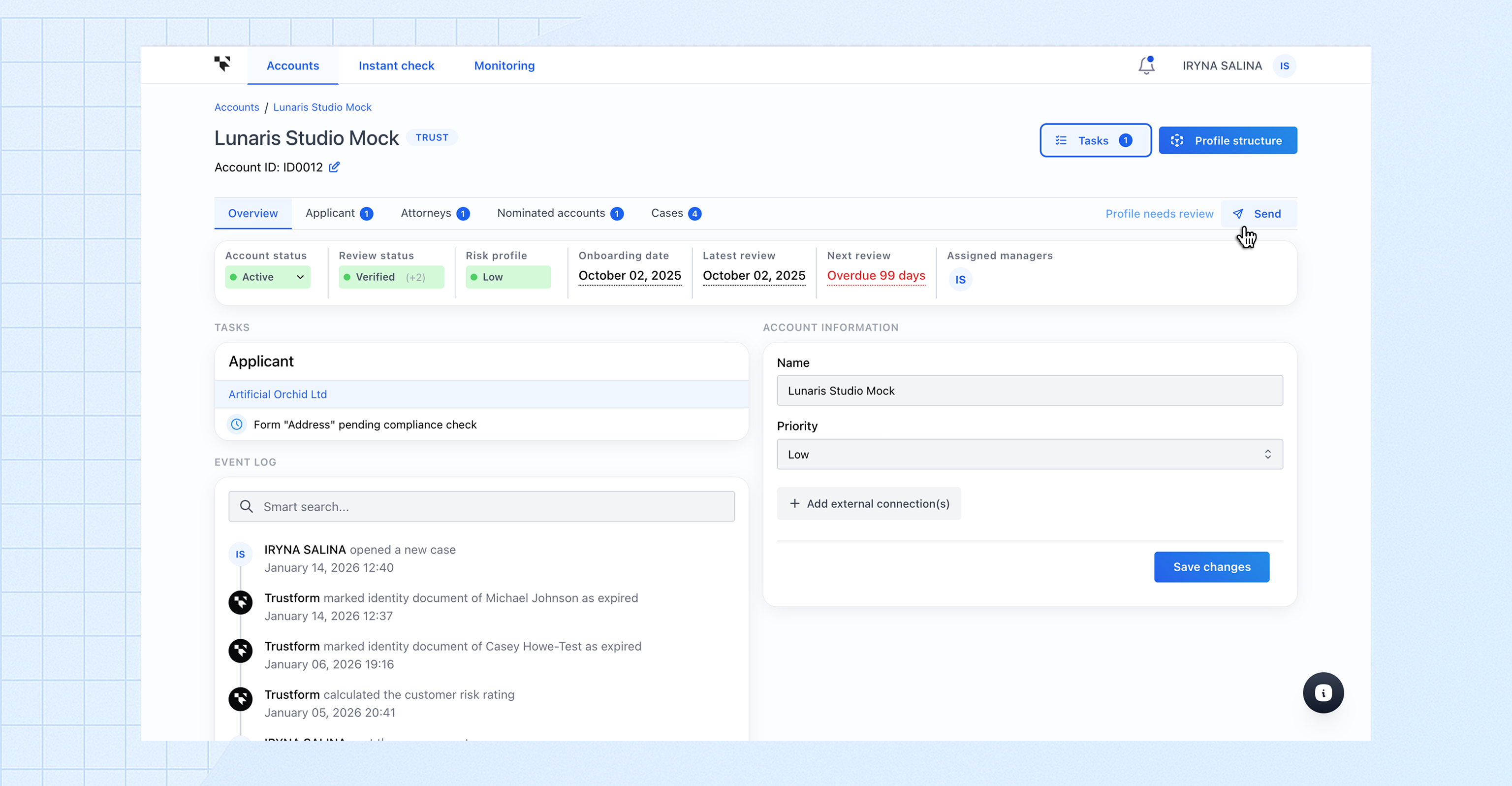Click the IS user avatar in the header
1512x786 pixels.
(x=1284, y=66)
